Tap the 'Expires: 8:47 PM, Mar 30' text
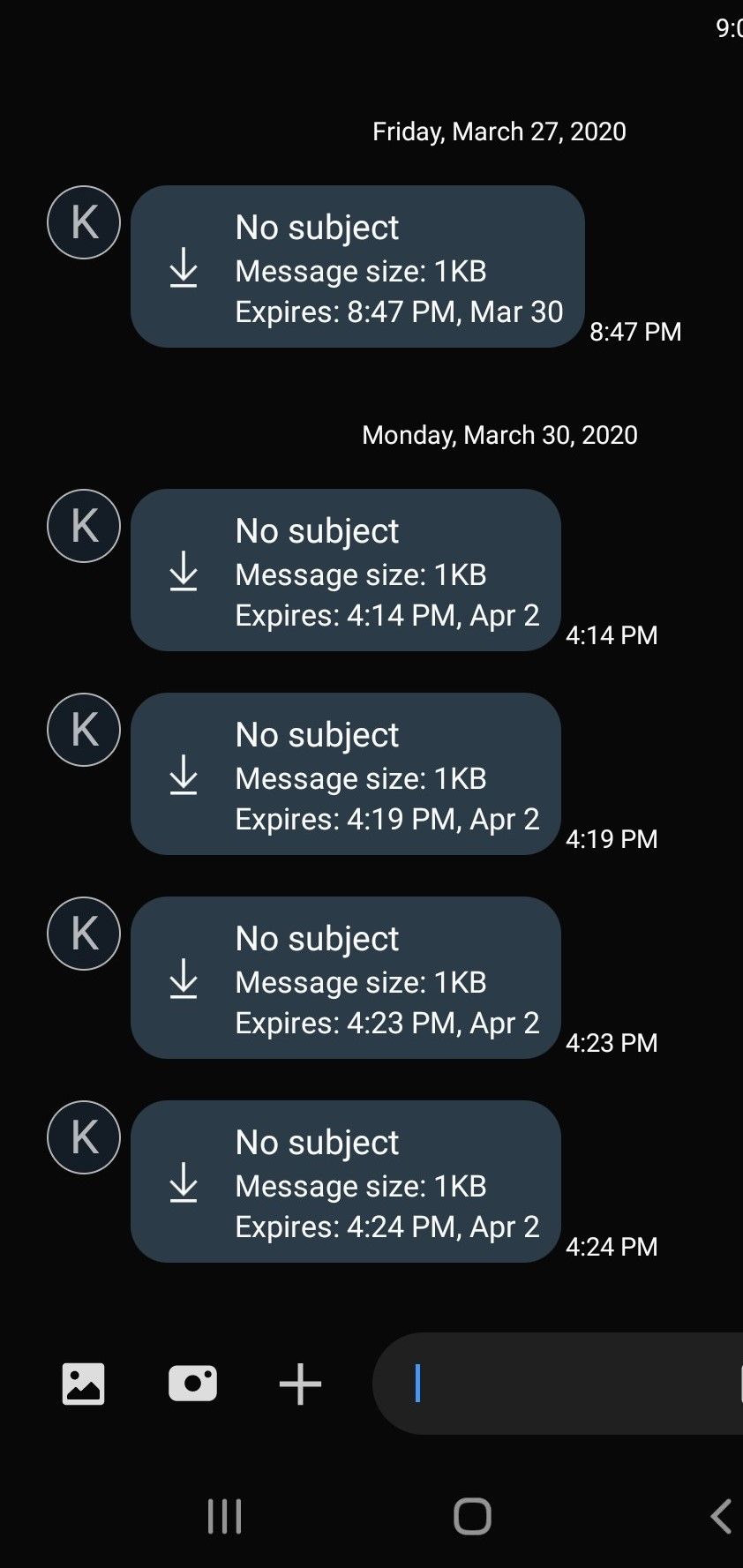 (x=399, y=312)
